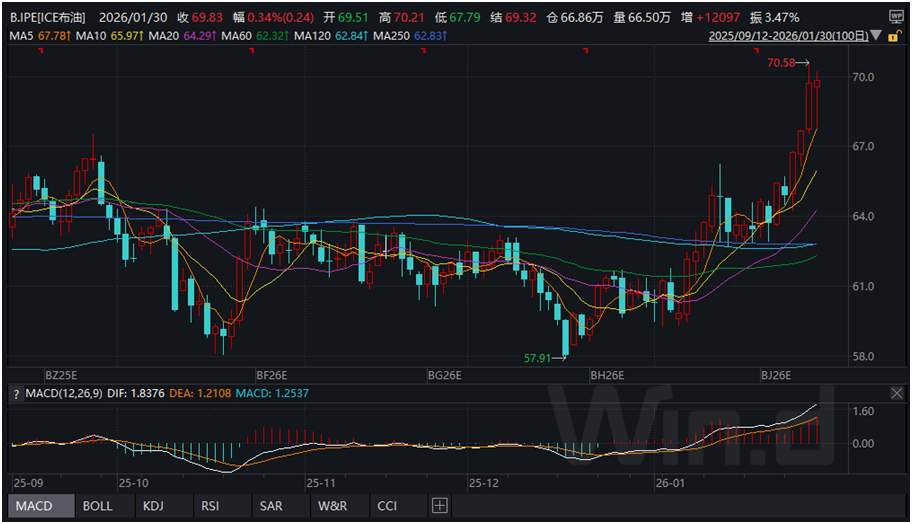912x524 pixels.
Task: Click the 幅 0.34%(0.24) change value
Action: [x=273, y=17]
